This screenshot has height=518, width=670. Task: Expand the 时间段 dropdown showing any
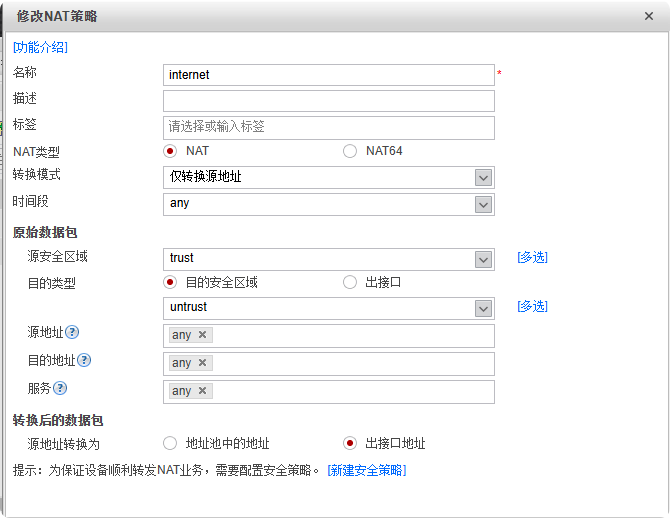(483, 204)
